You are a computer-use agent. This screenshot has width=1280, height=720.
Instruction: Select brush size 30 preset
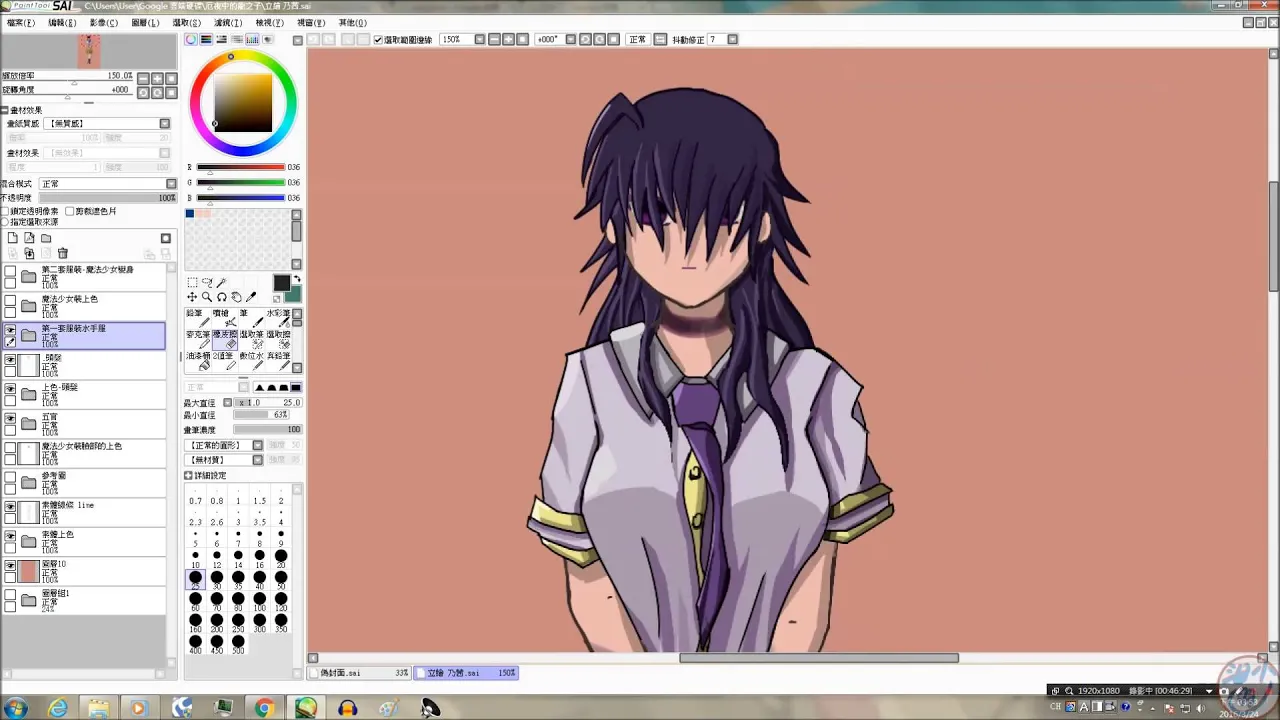(217, 578)
